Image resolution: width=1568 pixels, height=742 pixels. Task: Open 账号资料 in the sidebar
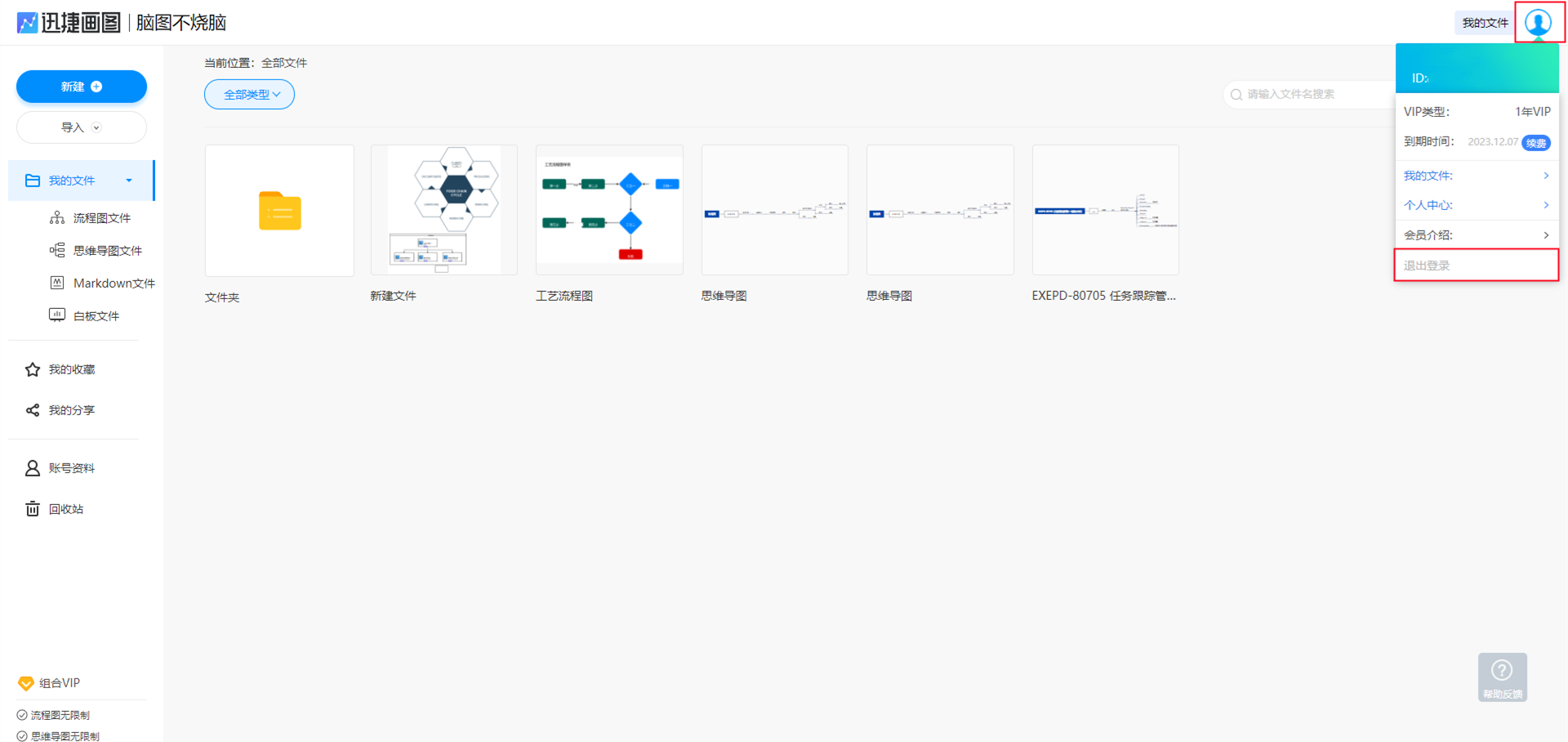click(x=71, y=468)
